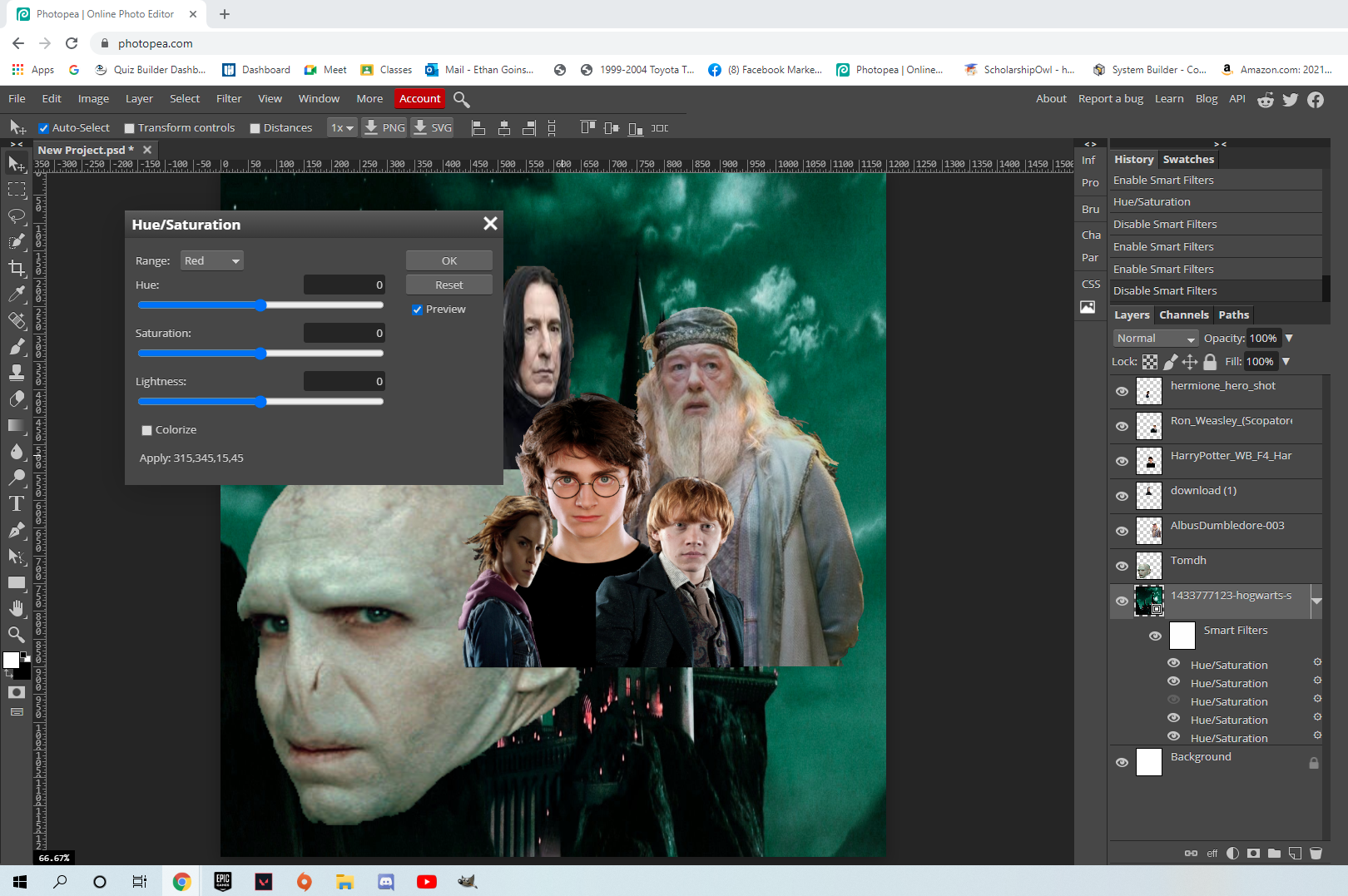The width and height of the screenshot is (1348, 896).
Task: Select the Gradient tool
Action: point(17,425)
